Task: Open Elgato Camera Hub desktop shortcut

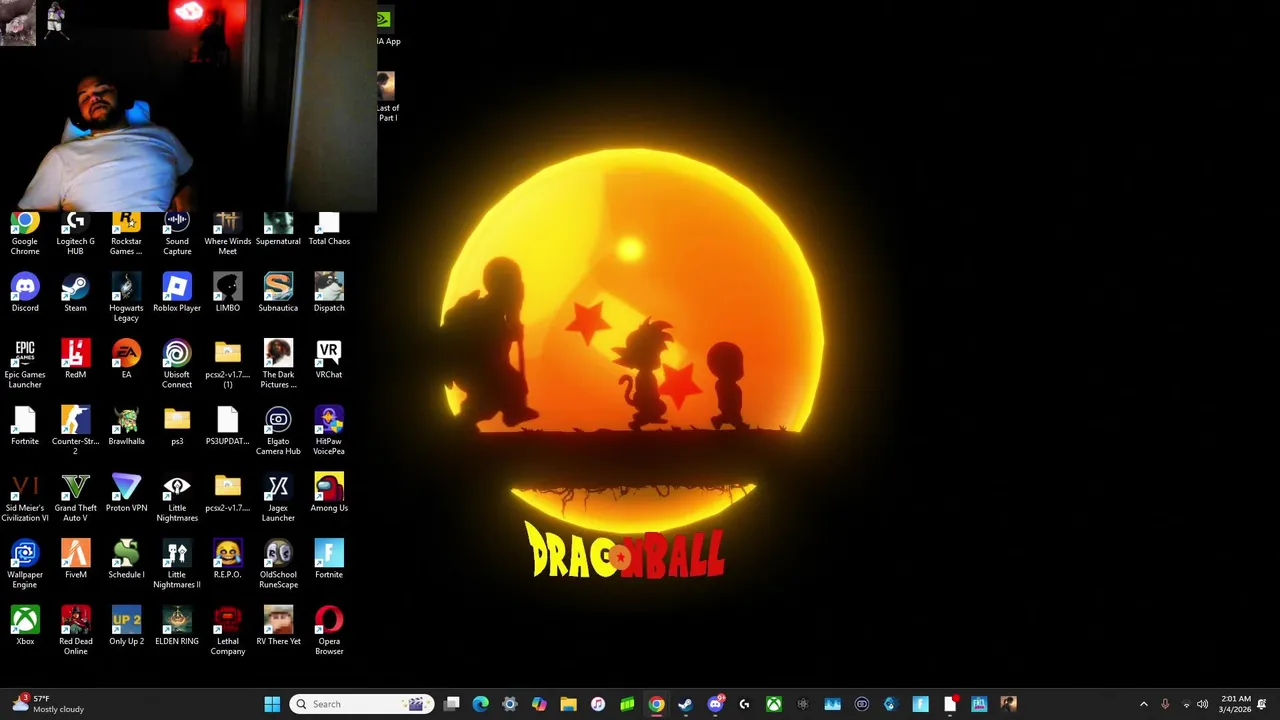Action: pos(278,431)
